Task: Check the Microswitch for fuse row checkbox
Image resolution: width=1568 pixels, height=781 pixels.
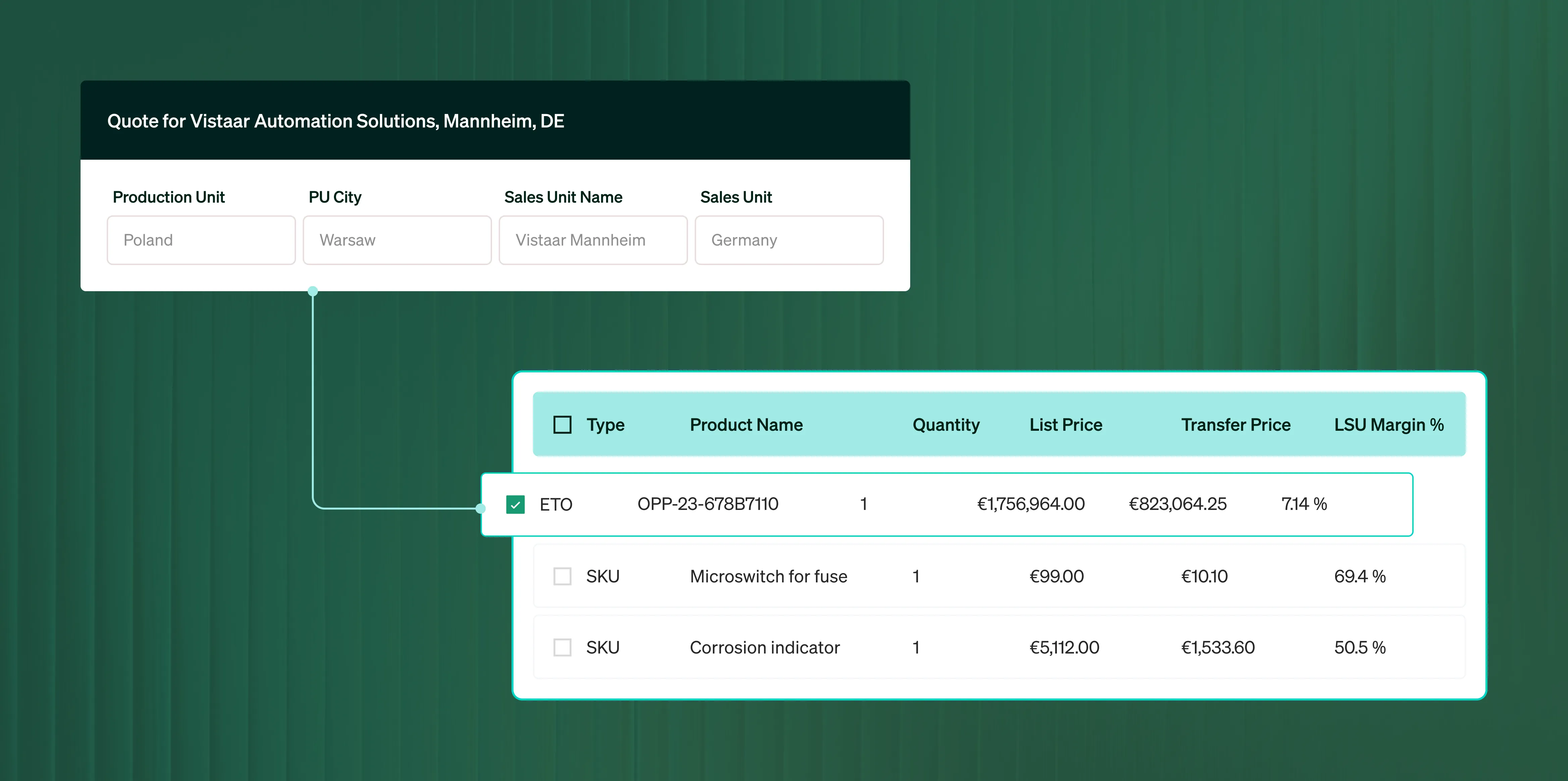Action: tap(562, 576)
